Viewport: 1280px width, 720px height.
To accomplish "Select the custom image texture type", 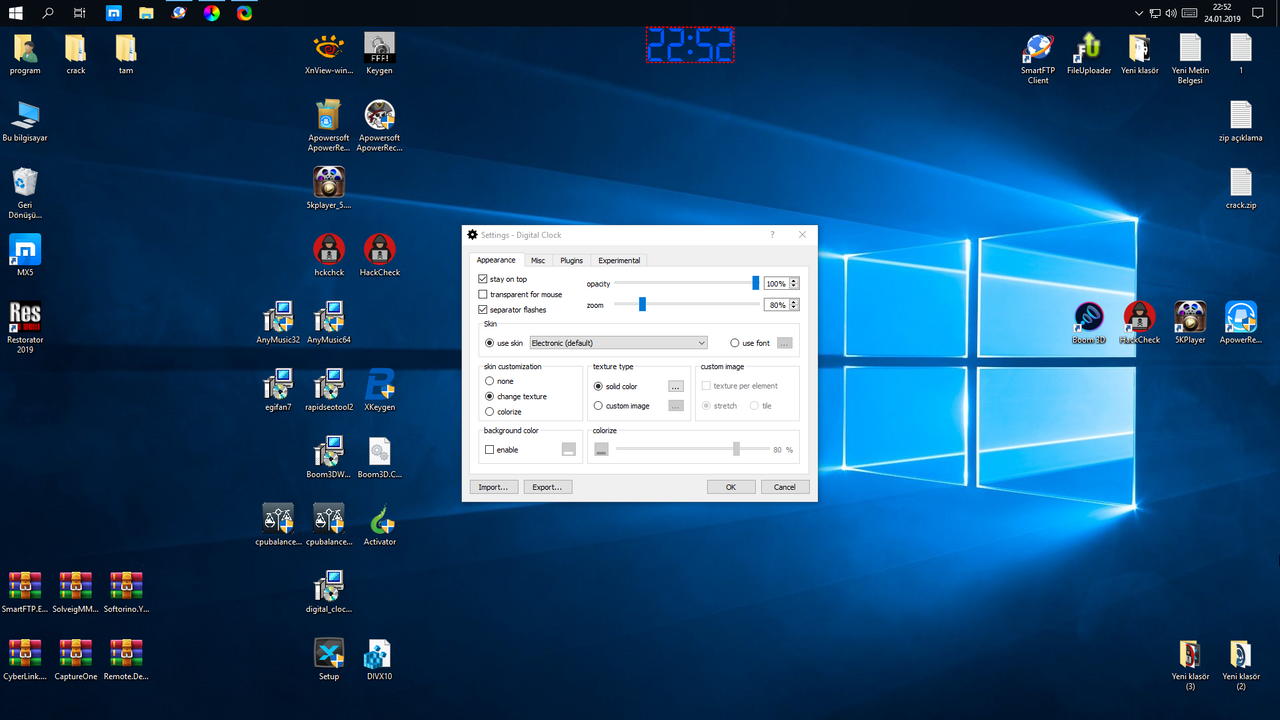I will click(598, 406).
